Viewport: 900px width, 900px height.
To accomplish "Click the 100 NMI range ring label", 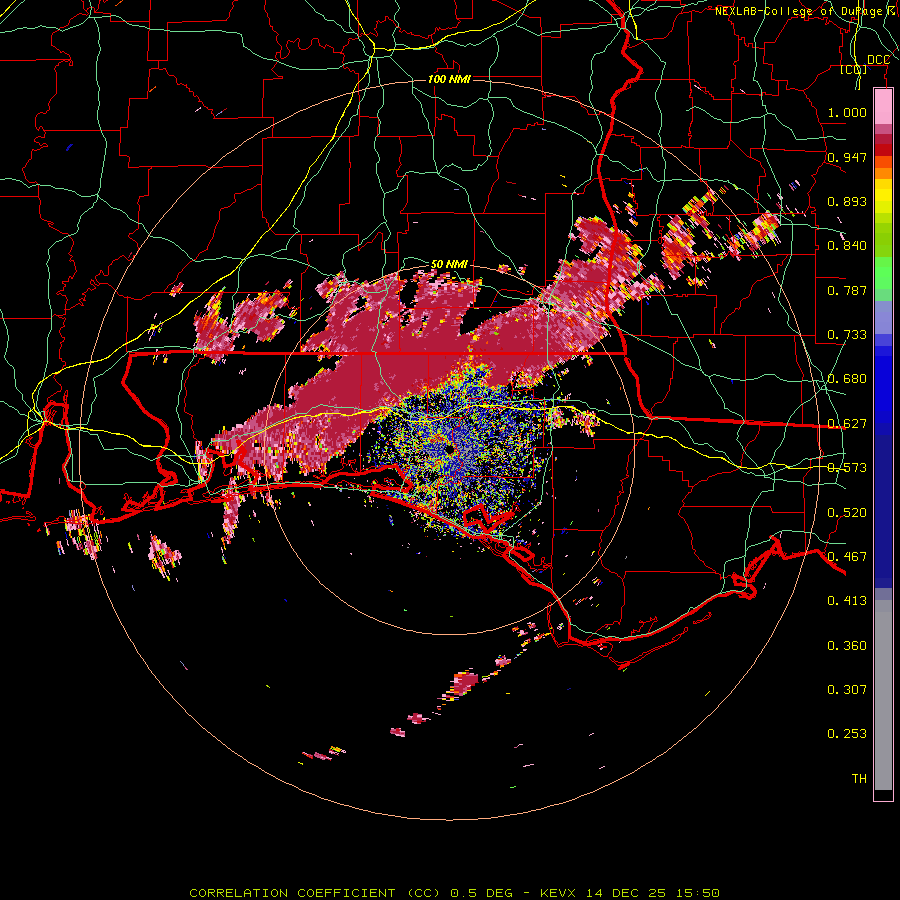I will (x=449, y=79).
